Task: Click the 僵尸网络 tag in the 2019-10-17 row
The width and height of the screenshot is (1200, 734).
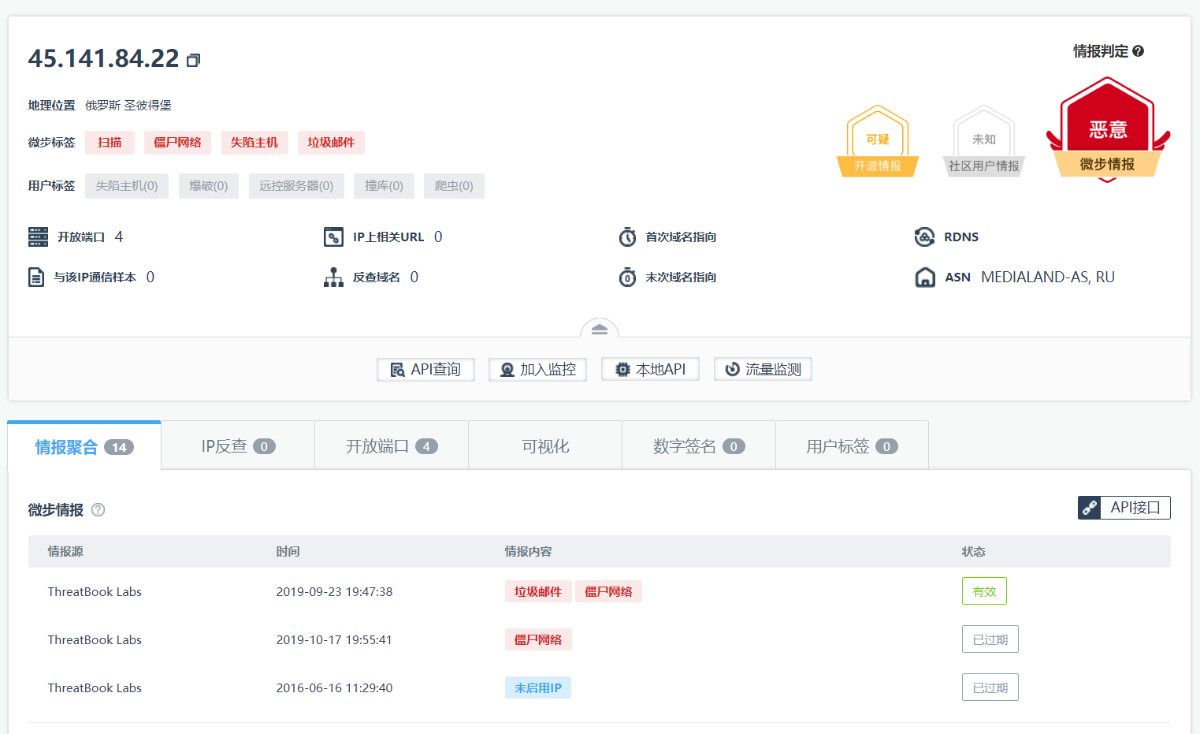Action: [538, 639]
